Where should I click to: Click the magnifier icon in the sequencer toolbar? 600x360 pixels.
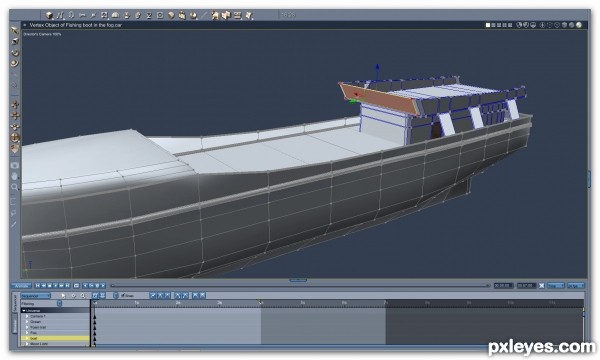(x=82, y=296)
